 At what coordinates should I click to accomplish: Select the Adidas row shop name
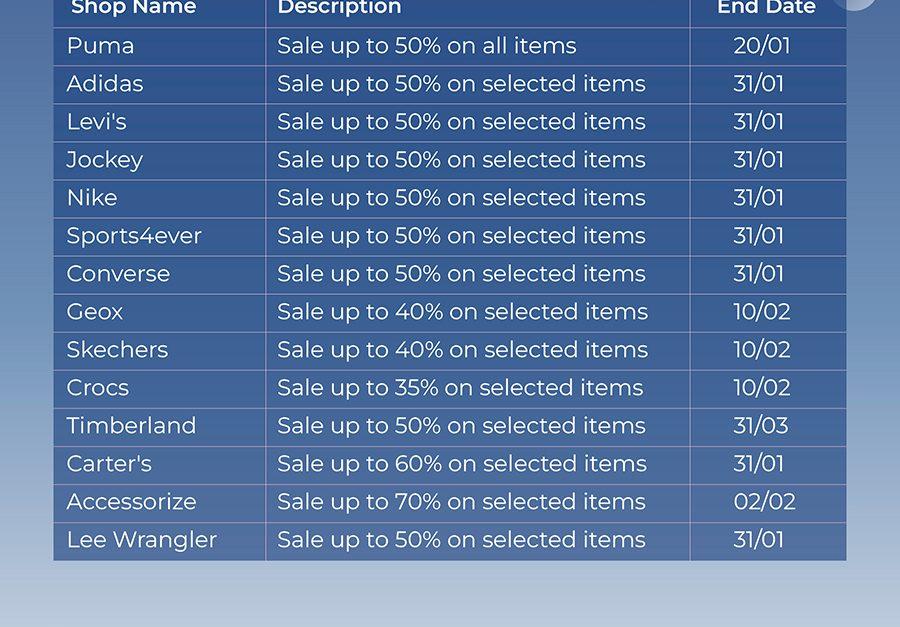(104, 84)
